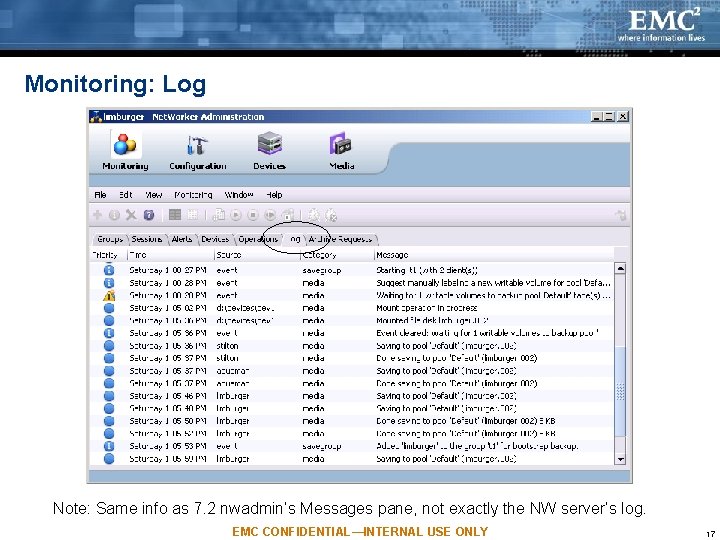Sort by the Source column header
The height and width of the screenshot is (540, 720).
(x=257, y=255)
